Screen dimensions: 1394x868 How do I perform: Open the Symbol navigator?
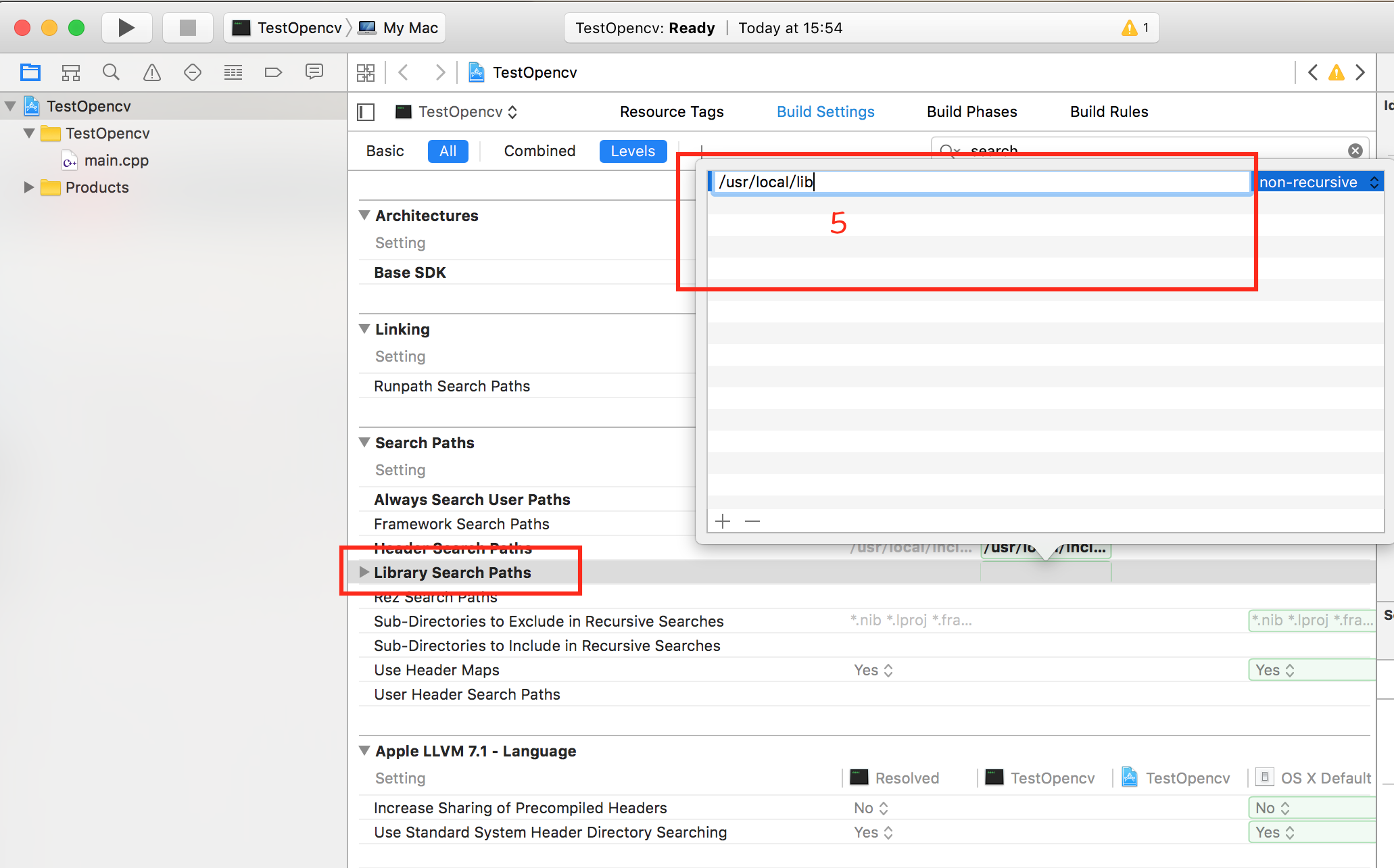[x=71, y=72]
